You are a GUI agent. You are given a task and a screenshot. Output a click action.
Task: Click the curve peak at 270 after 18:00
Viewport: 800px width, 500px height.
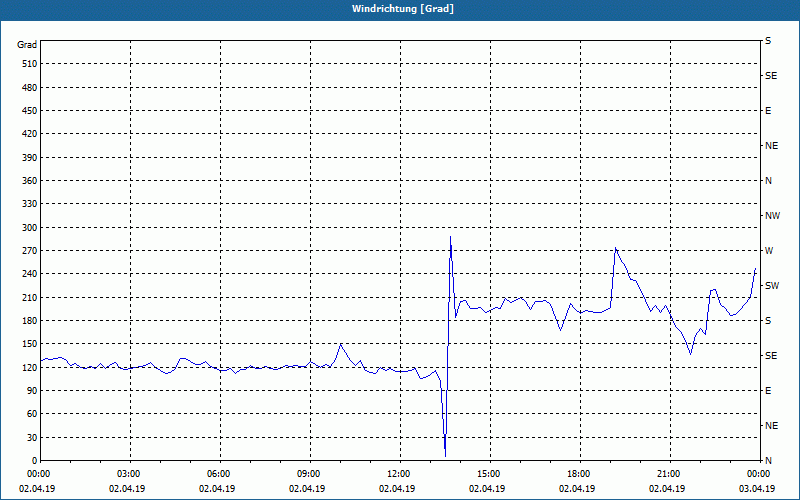point(616,248)
